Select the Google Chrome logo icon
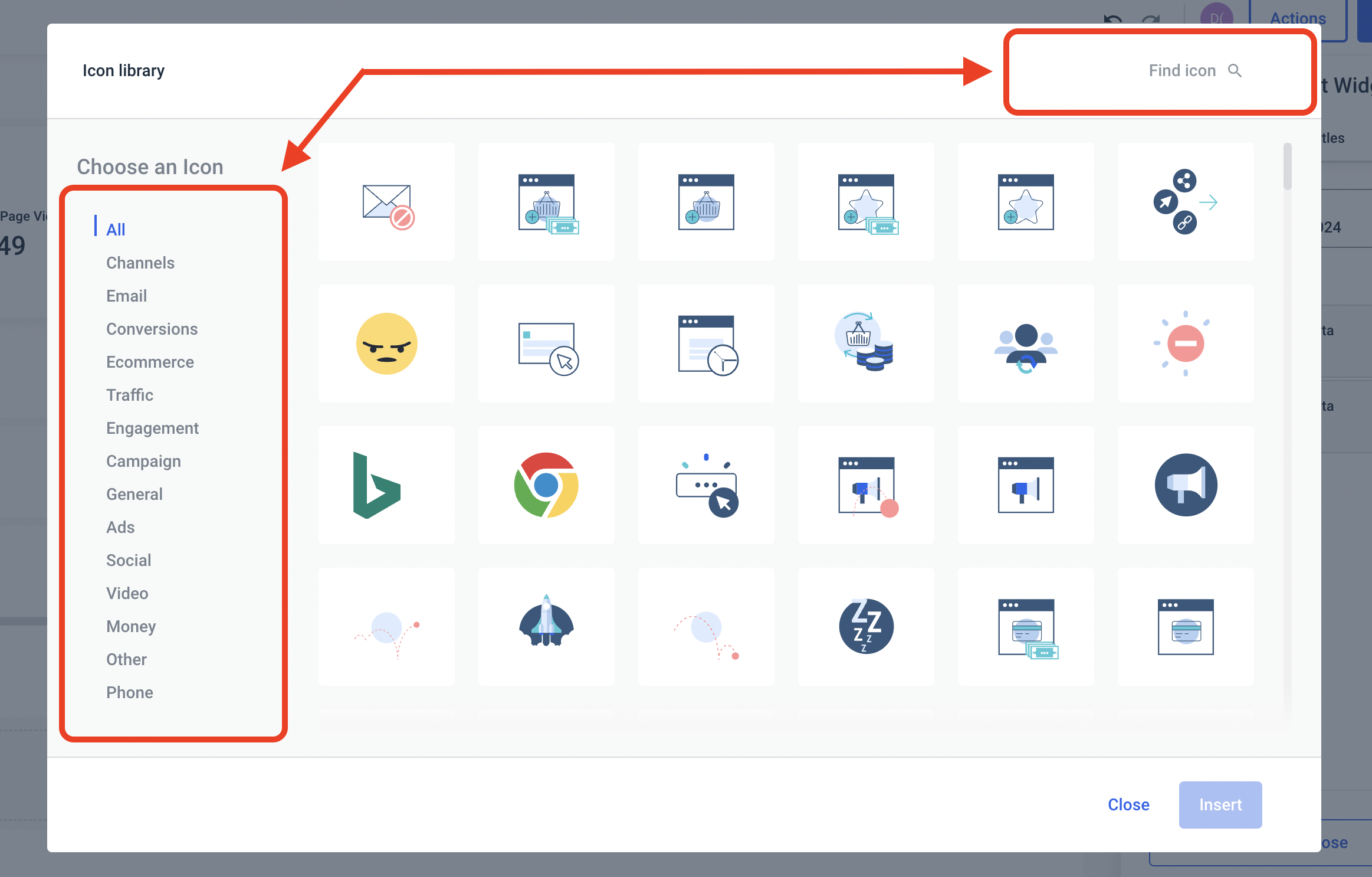The image size is (1372, 877). point(547,485)
